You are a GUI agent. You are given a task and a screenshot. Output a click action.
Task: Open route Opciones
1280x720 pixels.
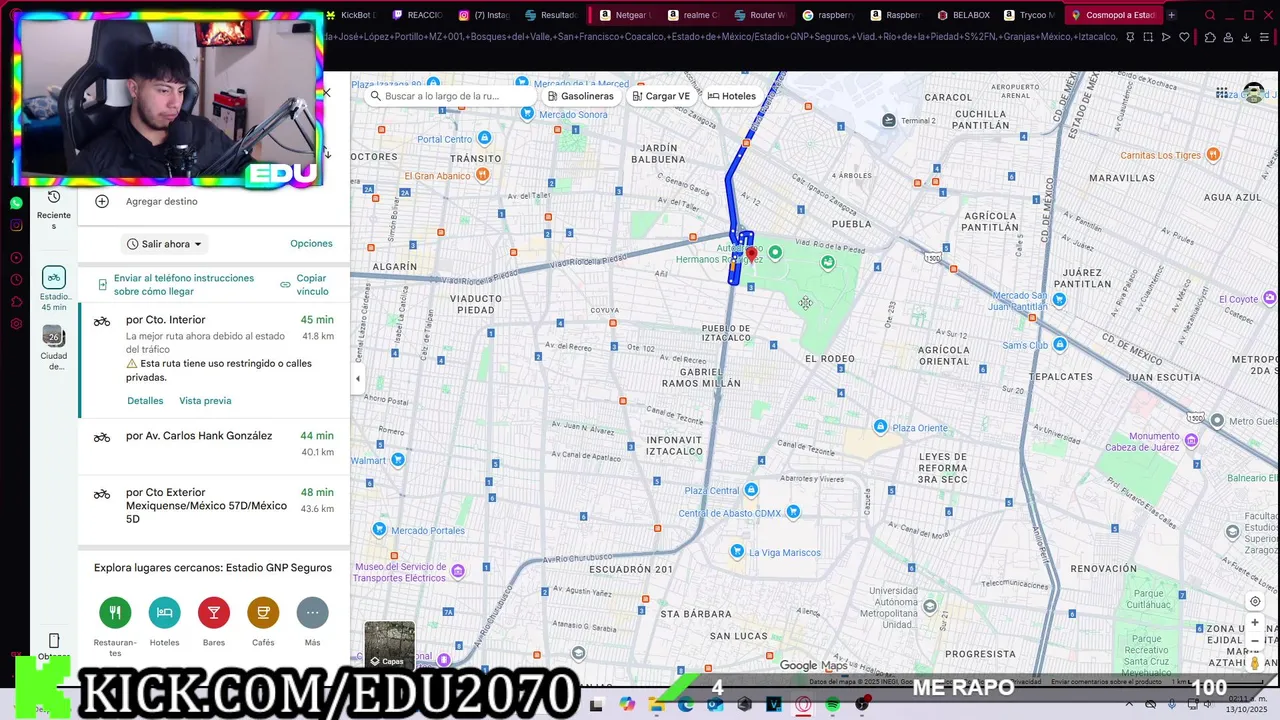click(311, 244)
